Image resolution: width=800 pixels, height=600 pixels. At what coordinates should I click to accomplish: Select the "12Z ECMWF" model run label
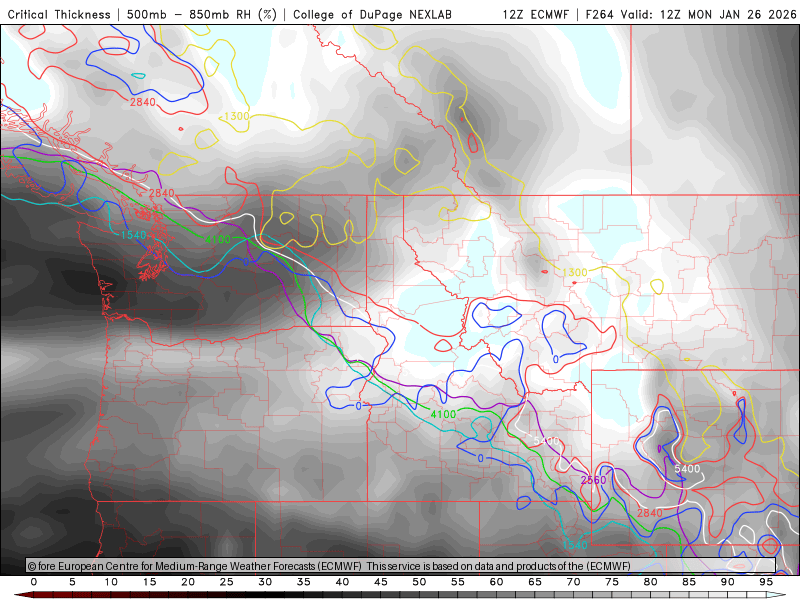click(x=535, y=14)
